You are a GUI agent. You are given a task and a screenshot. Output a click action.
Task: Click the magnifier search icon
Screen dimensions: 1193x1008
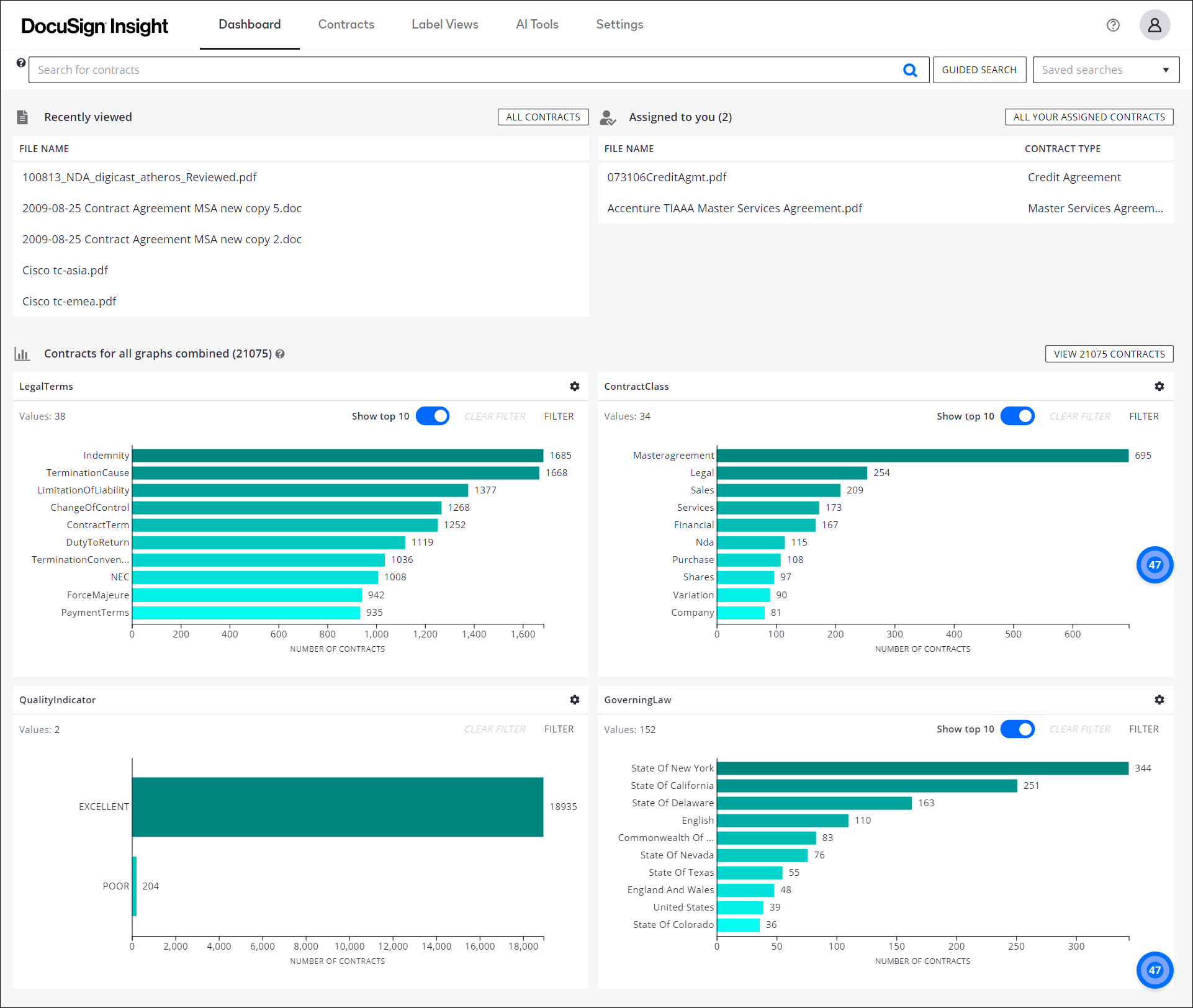click(910, 70)
